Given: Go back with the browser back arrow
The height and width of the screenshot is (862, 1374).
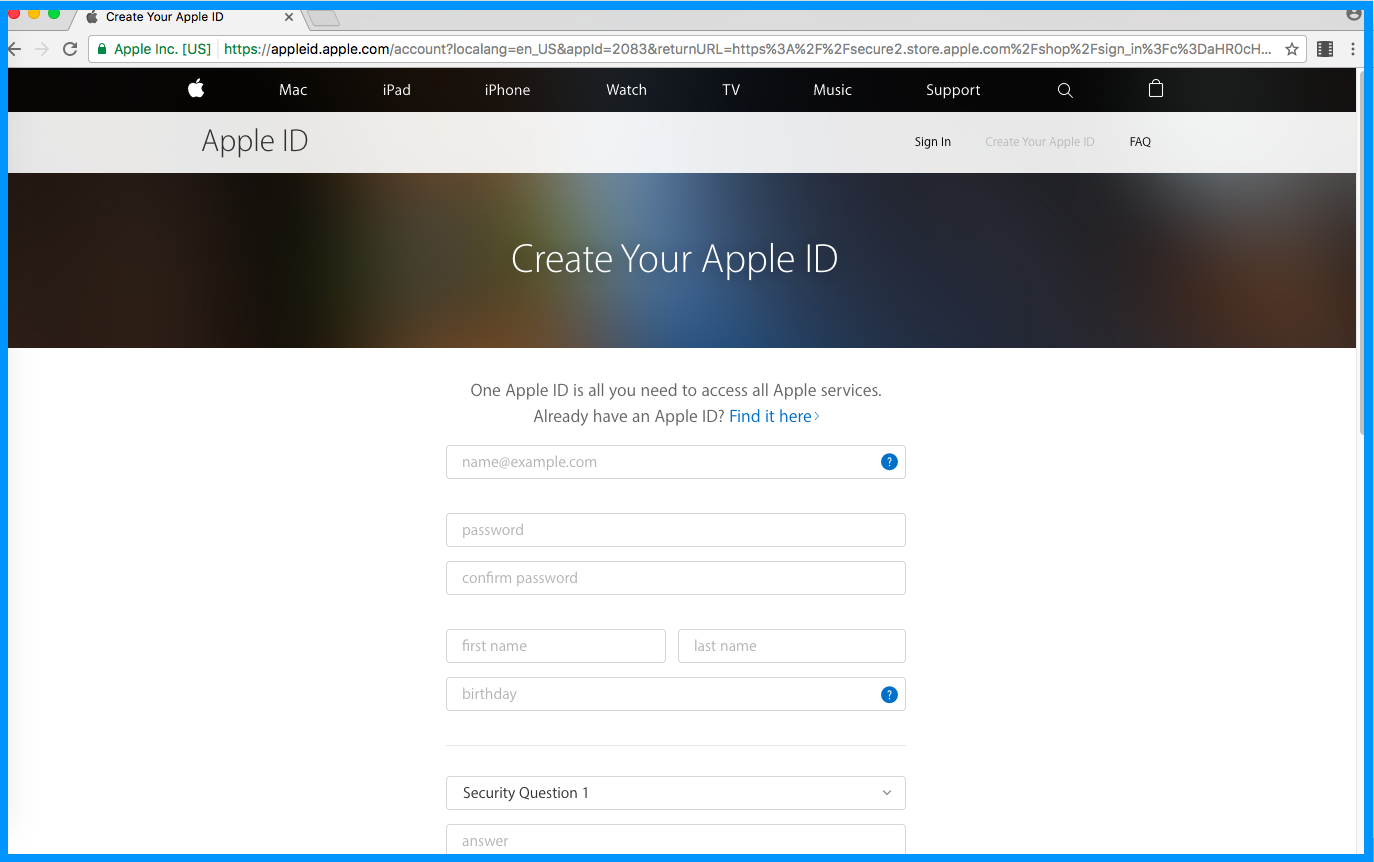Looking at the screenshot, I should point(14,49).
